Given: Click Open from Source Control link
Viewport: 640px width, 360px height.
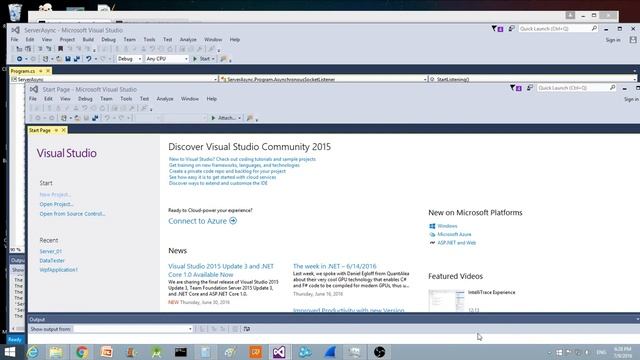Looking at the screenshot, I should tap(72, 214).
